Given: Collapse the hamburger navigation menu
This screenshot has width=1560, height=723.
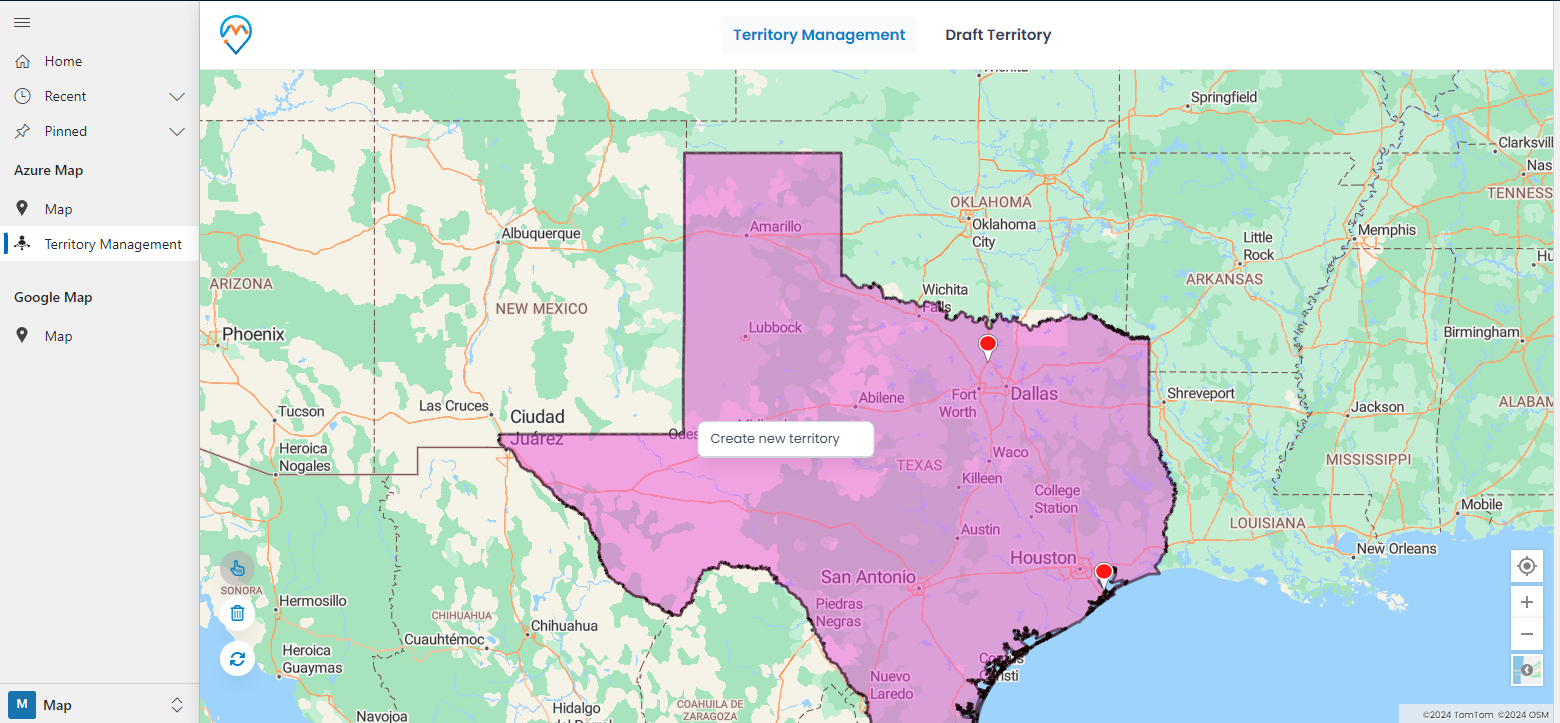Looking at the screenshot, I should pyautogui.click(x=22, y=22).
